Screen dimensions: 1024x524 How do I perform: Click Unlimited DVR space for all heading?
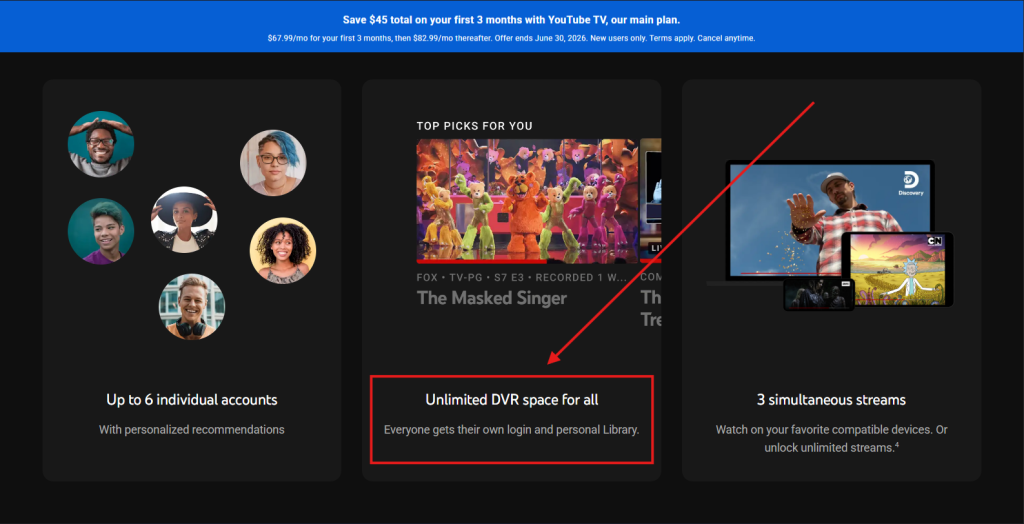(511, 399)
